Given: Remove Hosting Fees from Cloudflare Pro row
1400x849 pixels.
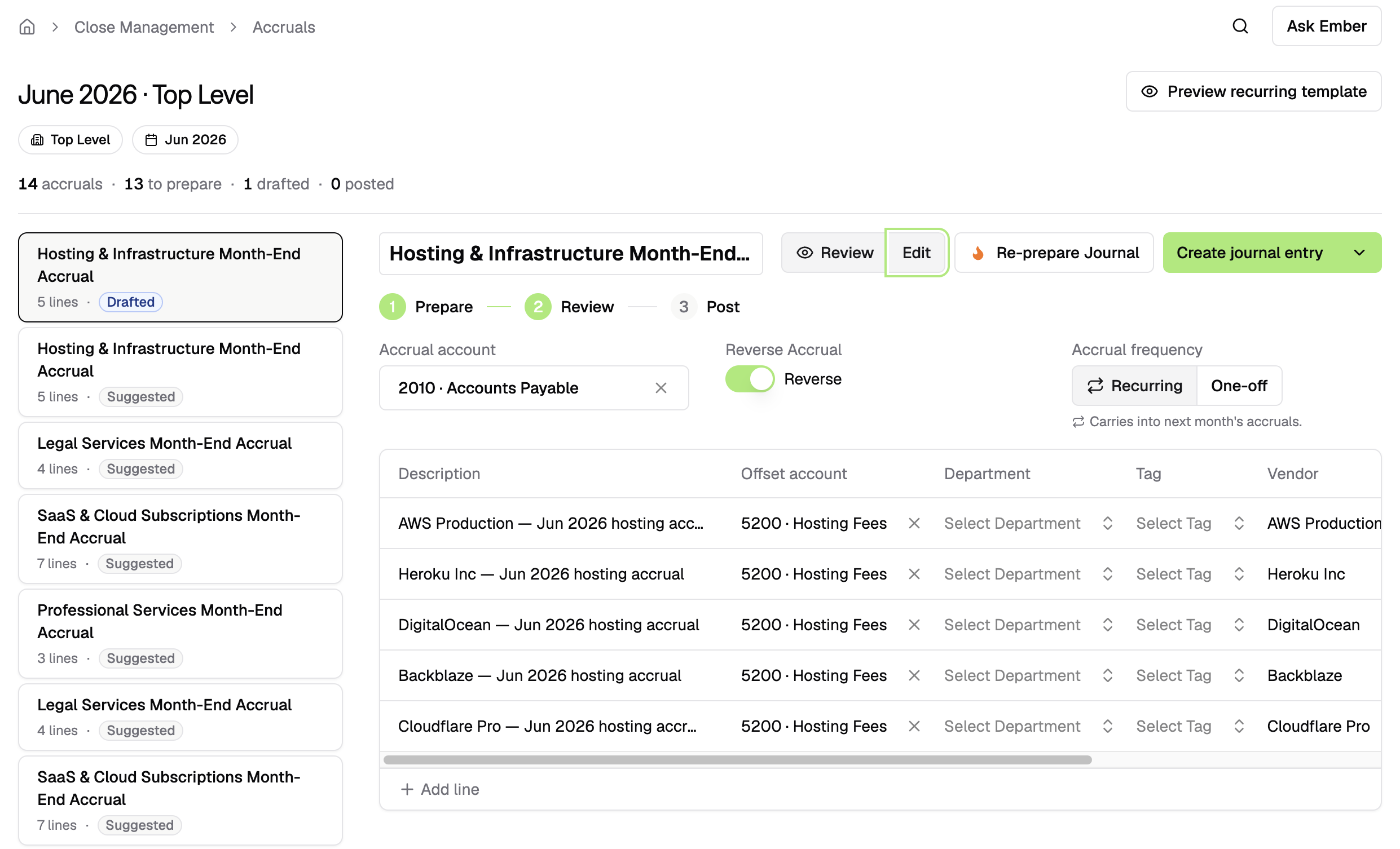Looking at the screenshot, I should pos(914,726).
